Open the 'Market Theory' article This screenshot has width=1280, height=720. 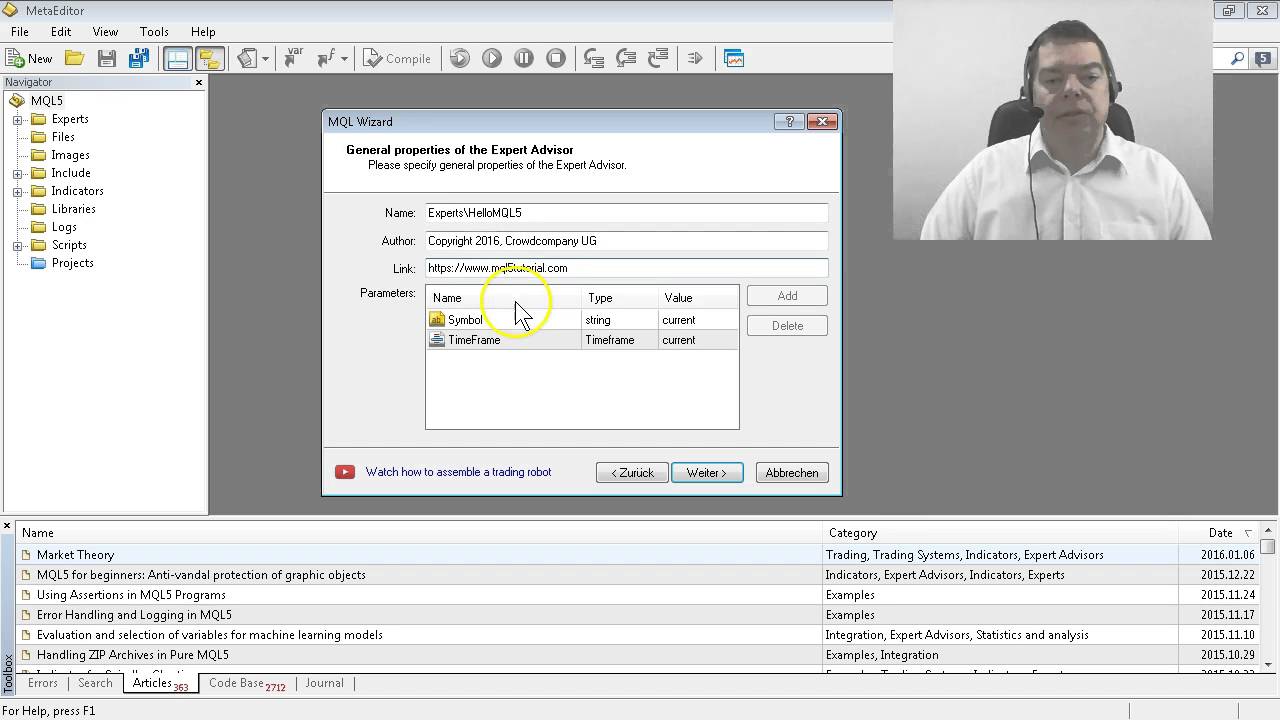click(x=76, y=555)
